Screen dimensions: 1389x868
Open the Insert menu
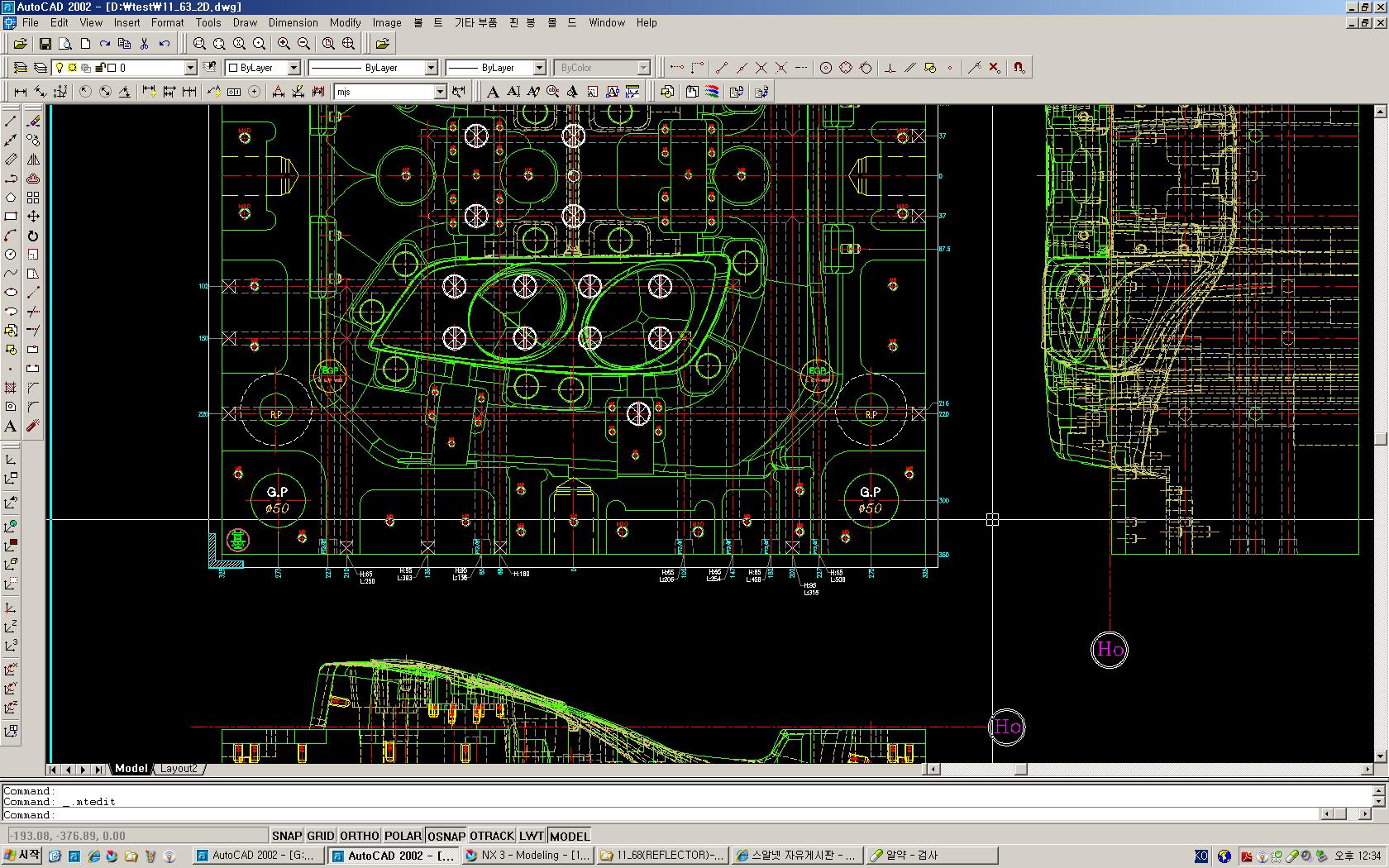[126, 22]
